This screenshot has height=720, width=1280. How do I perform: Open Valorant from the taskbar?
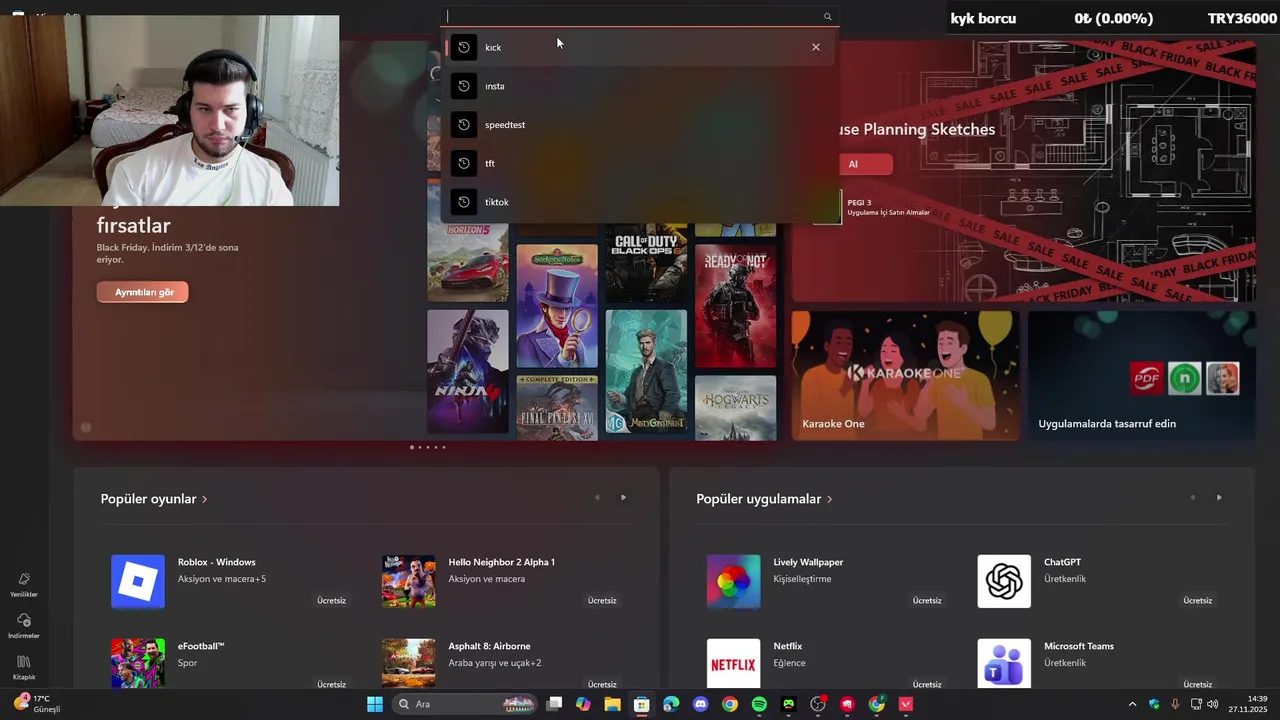pos(906,704)
